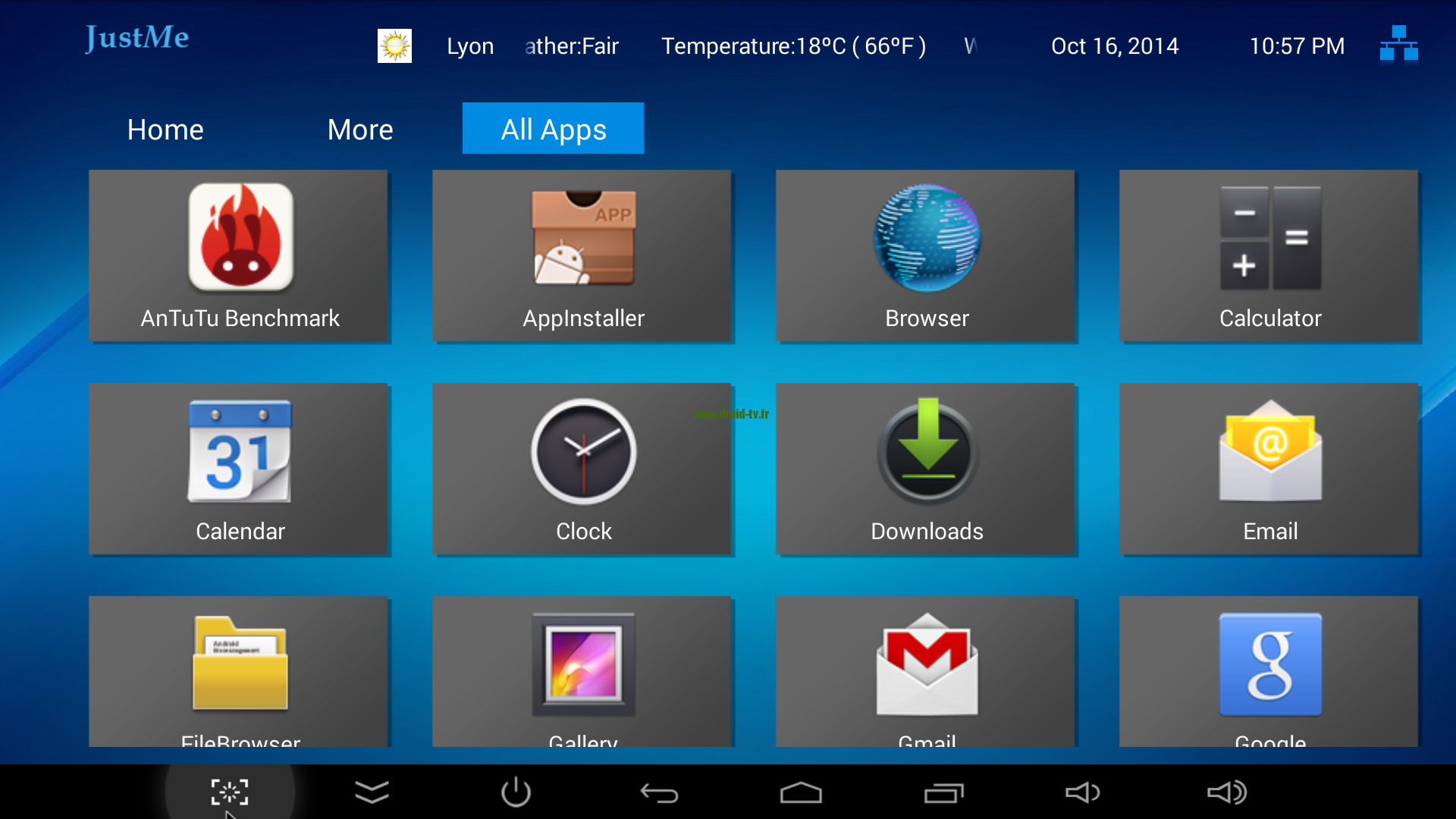Viewport: 1456px width, 819px height.
Task: Hide the navigation bar with chevrons icon
Action: (372, 792)
